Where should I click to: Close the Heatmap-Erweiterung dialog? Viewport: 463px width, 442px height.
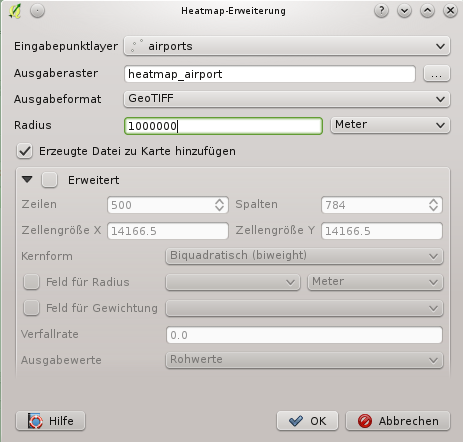coord(450,11)
